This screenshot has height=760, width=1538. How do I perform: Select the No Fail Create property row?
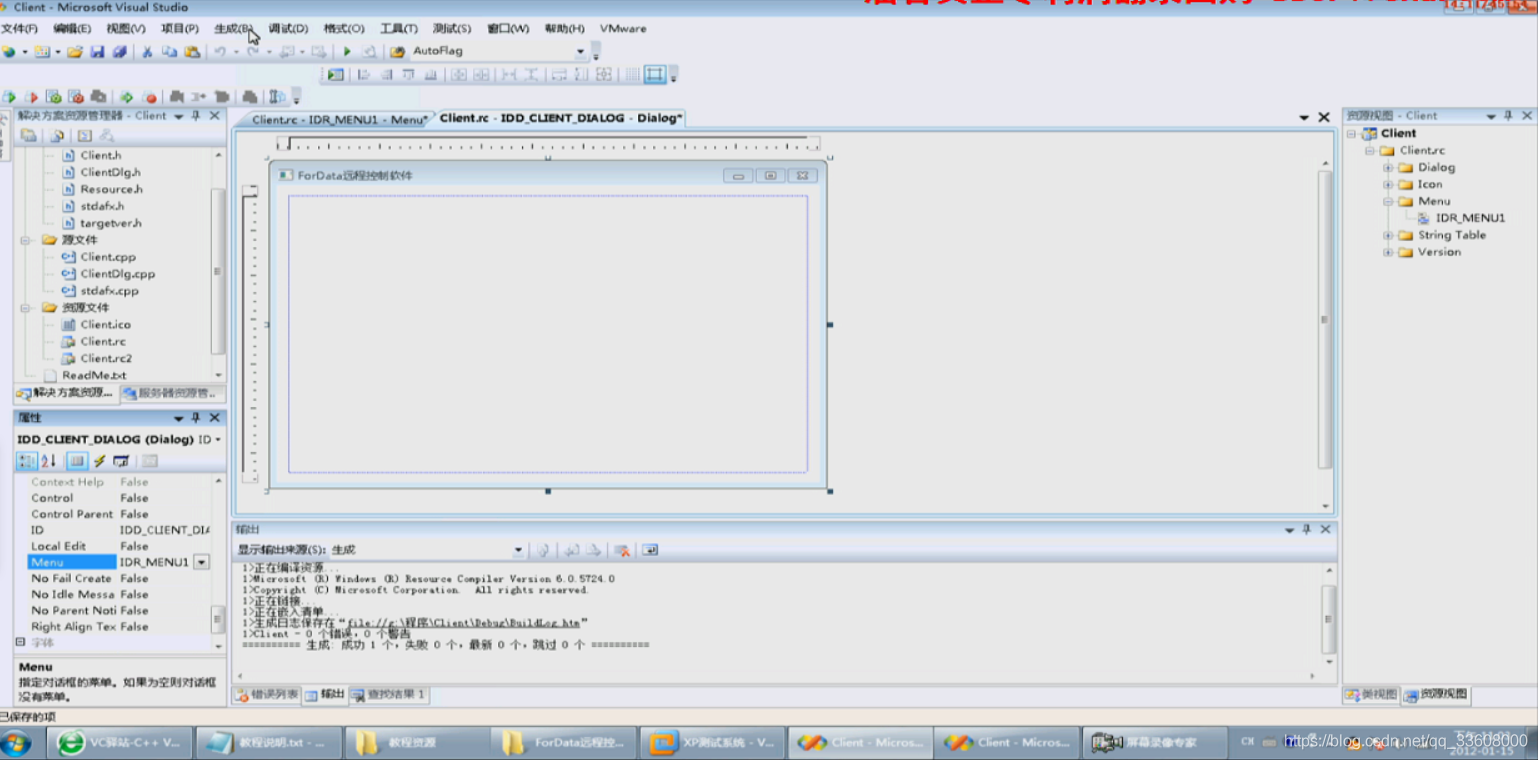point(119,578)
